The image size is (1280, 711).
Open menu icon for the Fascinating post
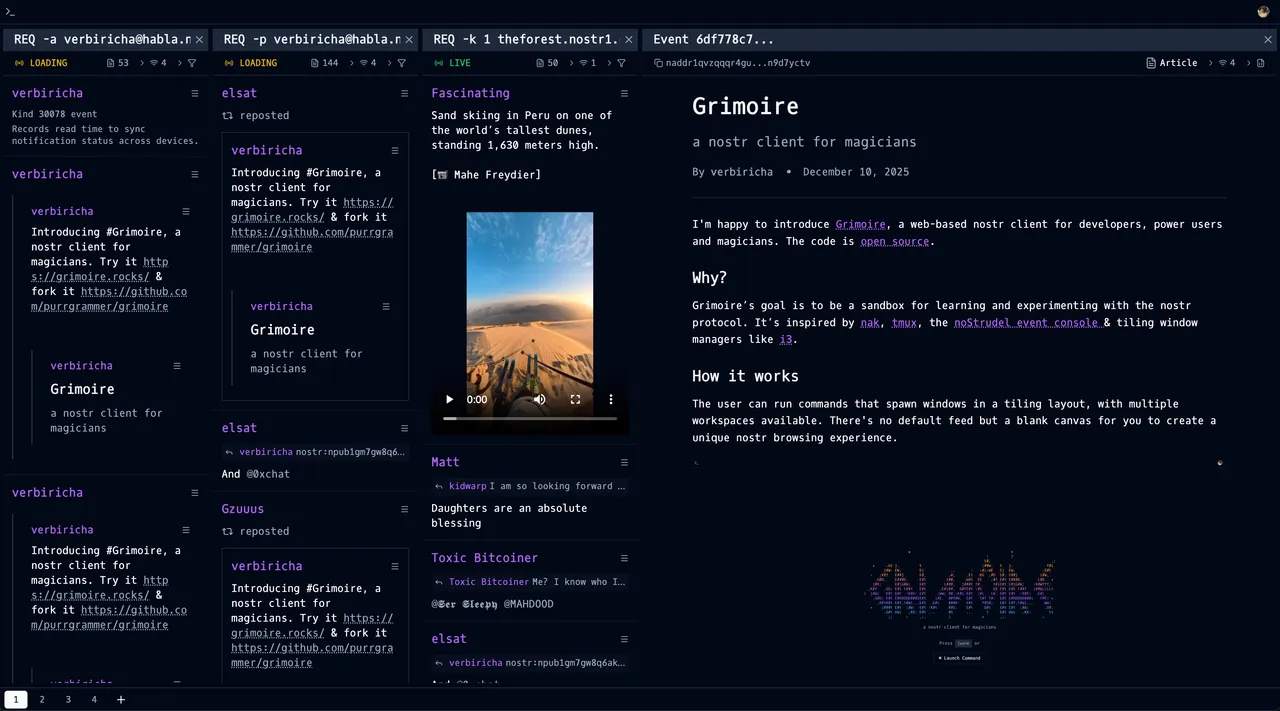tap(624, 94)
